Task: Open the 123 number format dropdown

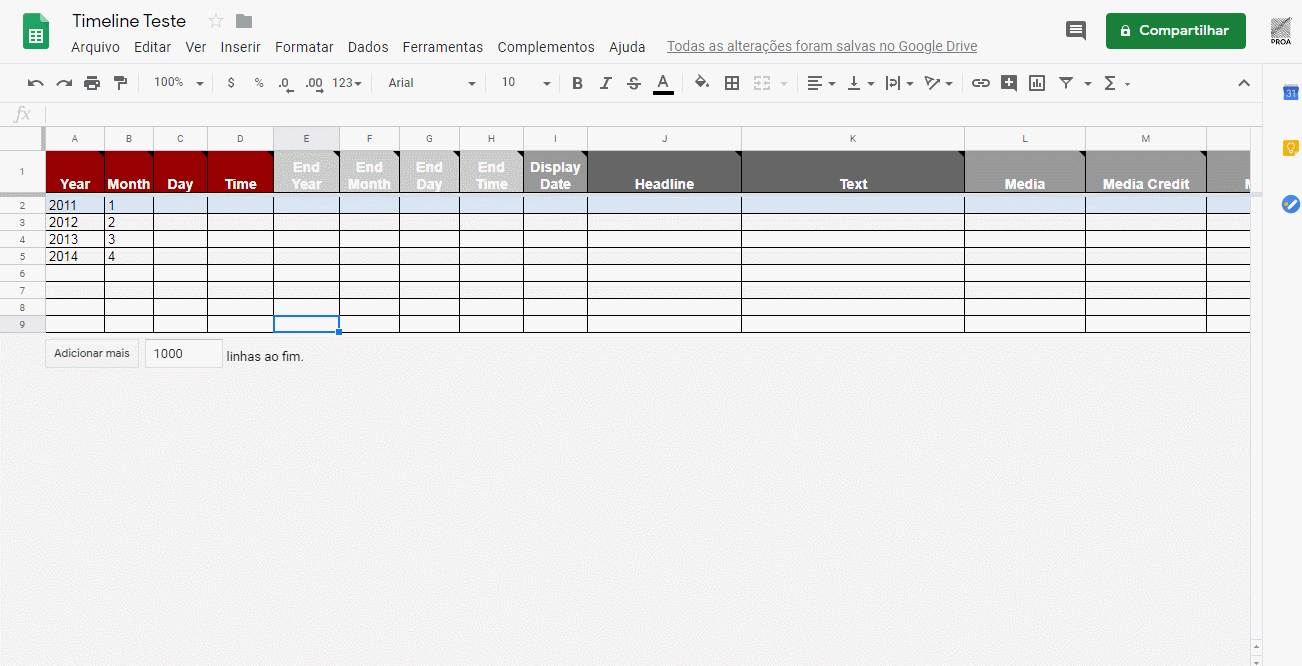Action: (347, 83)
